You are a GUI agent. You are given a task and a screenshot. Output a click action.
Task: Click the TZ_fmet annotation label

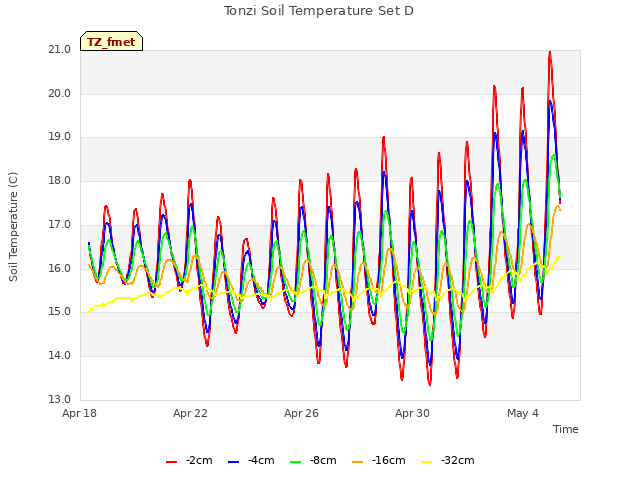coord(111,41)
